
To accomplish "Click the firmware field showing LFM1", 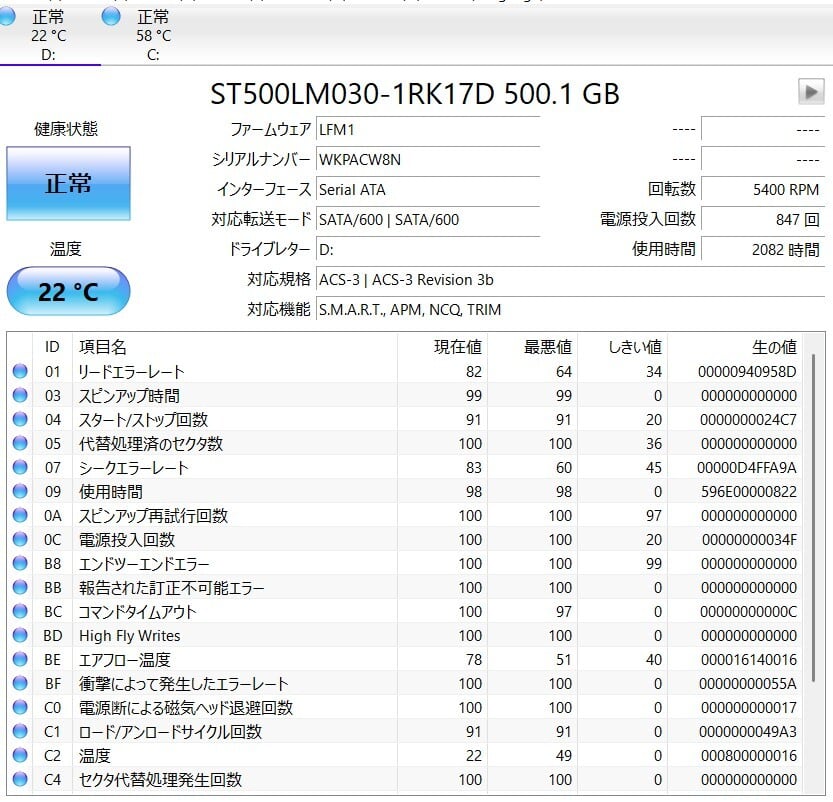I will (x=427, y=129).
